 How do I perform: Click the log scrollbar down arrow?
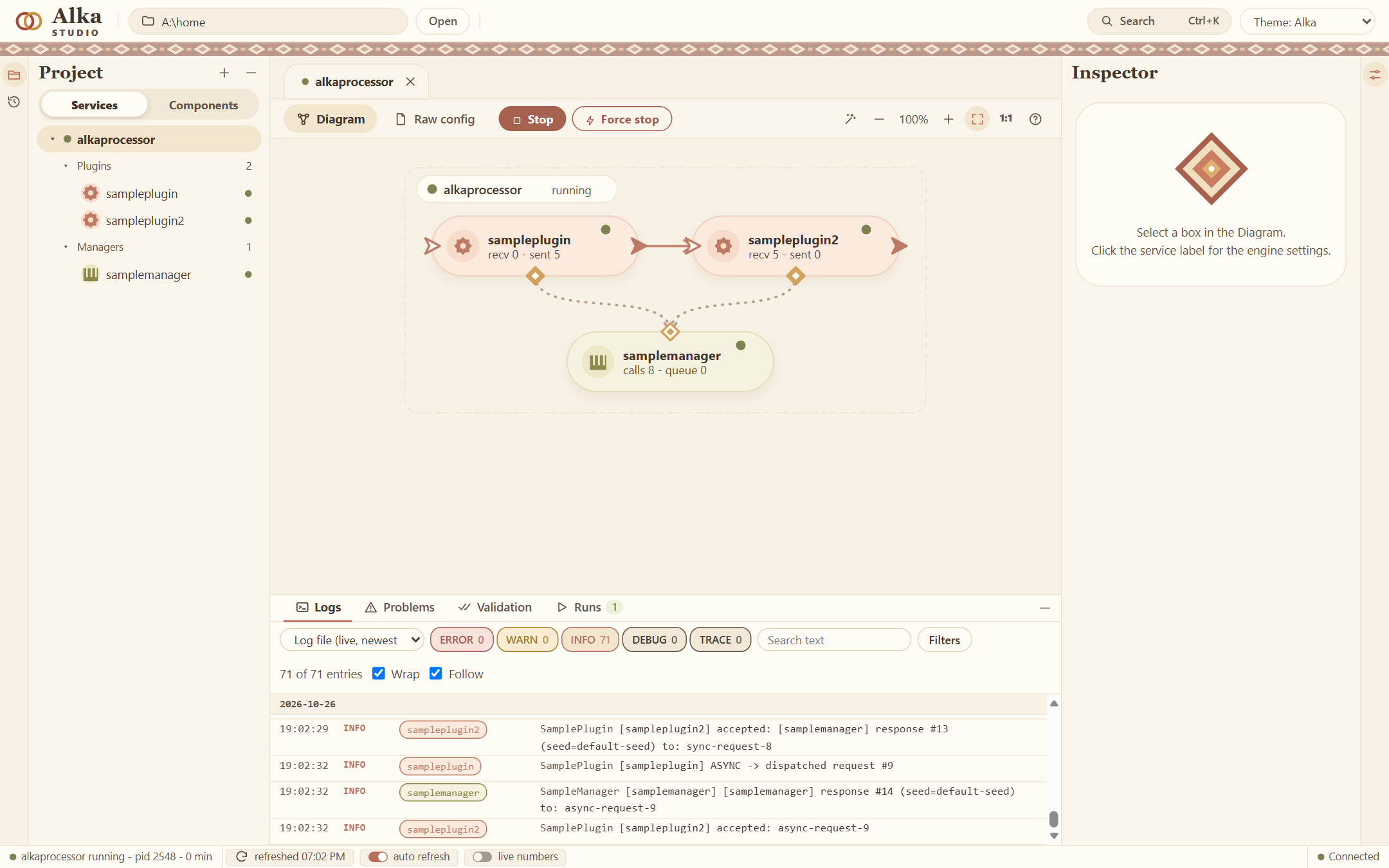point(1054,836)
